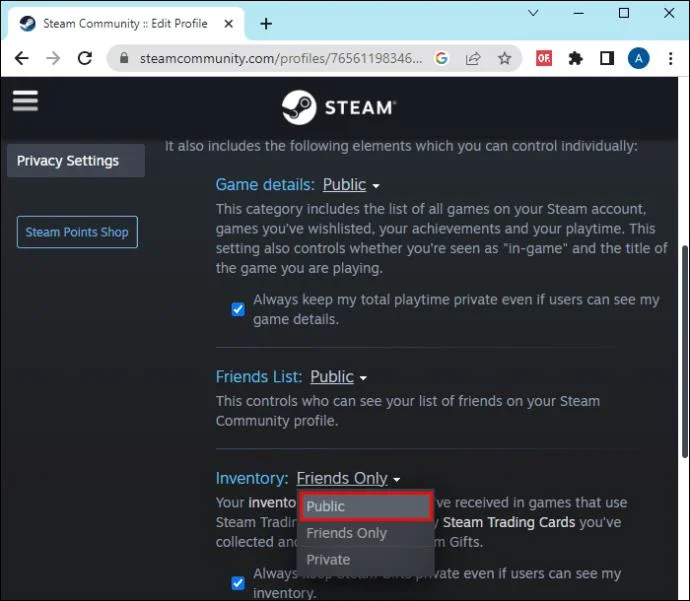Reload the Steam Community page

click(x=85, y=58)
